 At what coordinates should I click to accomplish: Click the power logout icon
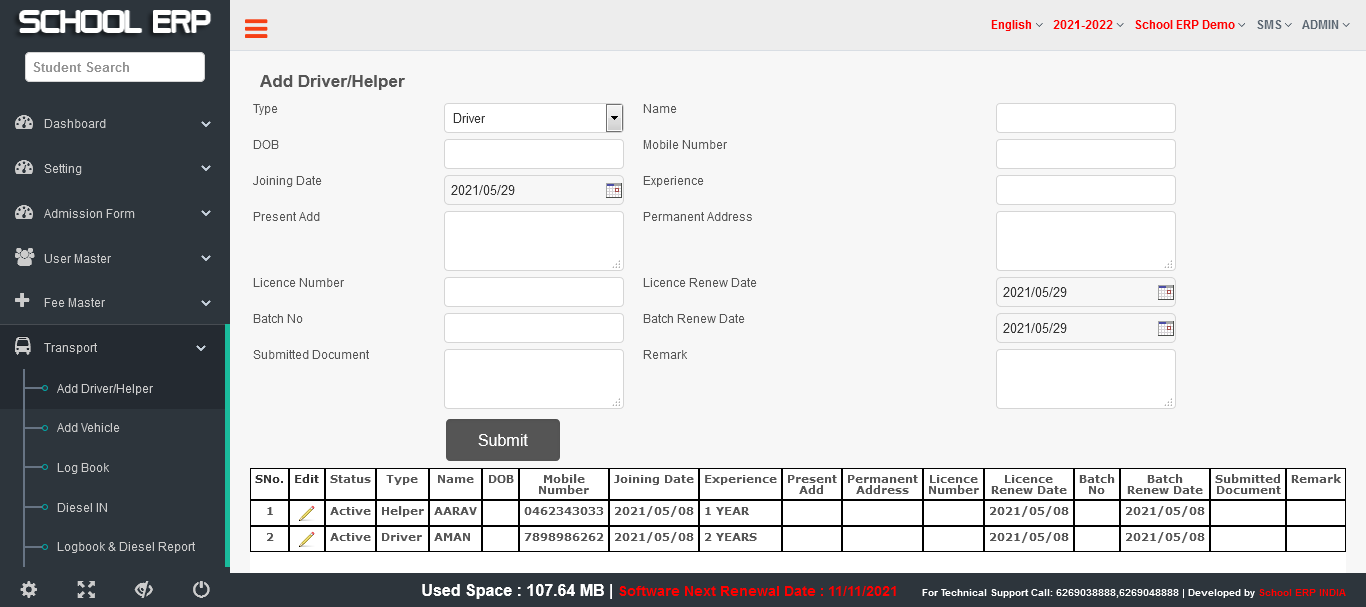click(x=201, y=590)
